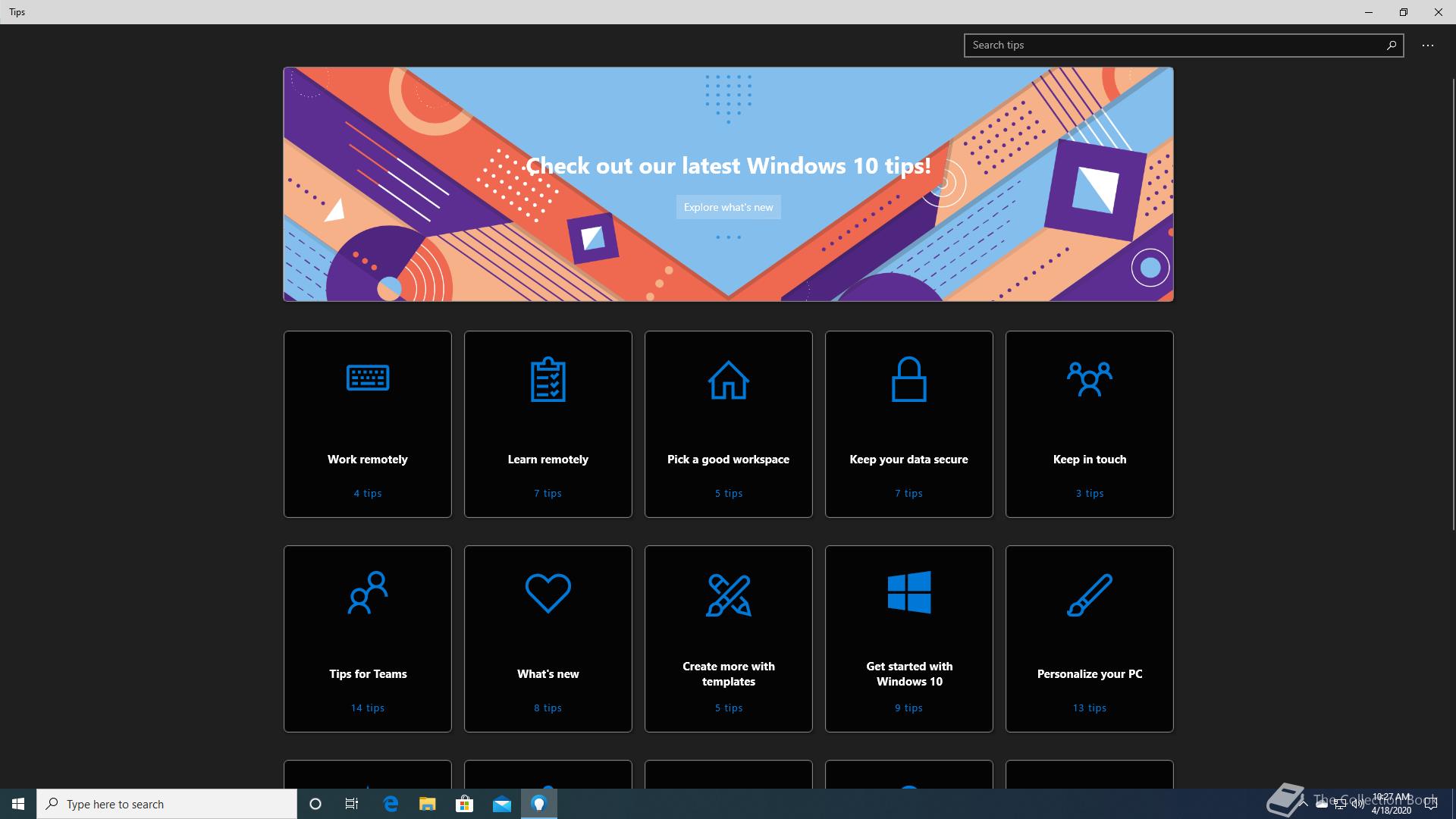This screenshot has height=819, width=1456.
Task: Click the paintbrush icon on Personalize your PC
Action: 1090,595
